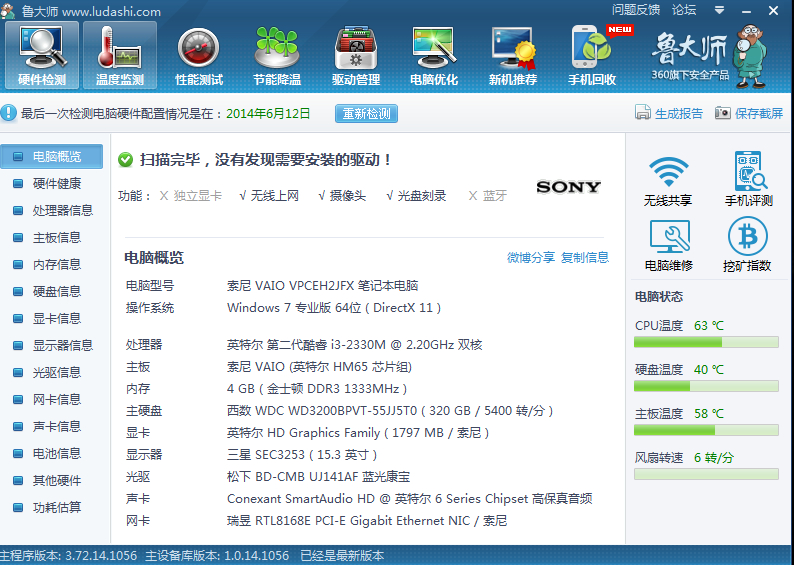Click the i3-2330M processor value
The width and height of the screenshot is (794, 565).
coord(354,345)
